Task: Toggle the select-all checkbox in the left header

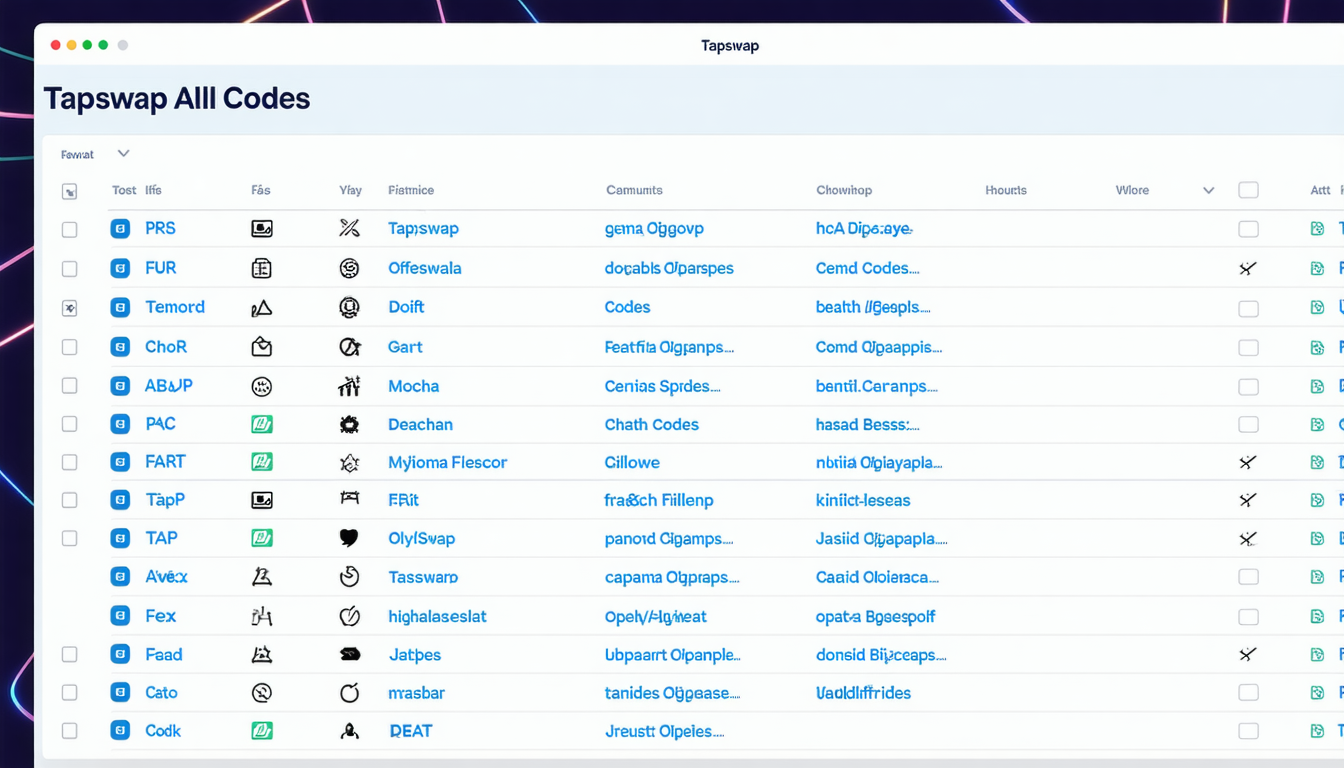Action: (69, 191)
